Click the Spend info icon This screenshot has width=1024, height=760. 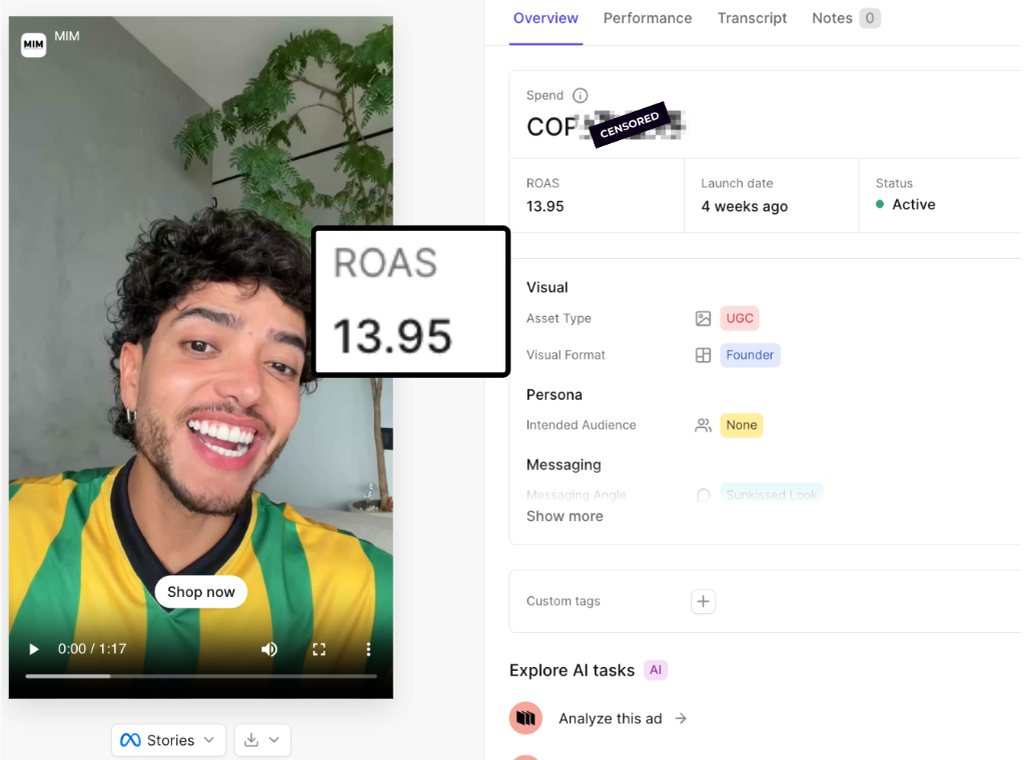tap(580, 96)
